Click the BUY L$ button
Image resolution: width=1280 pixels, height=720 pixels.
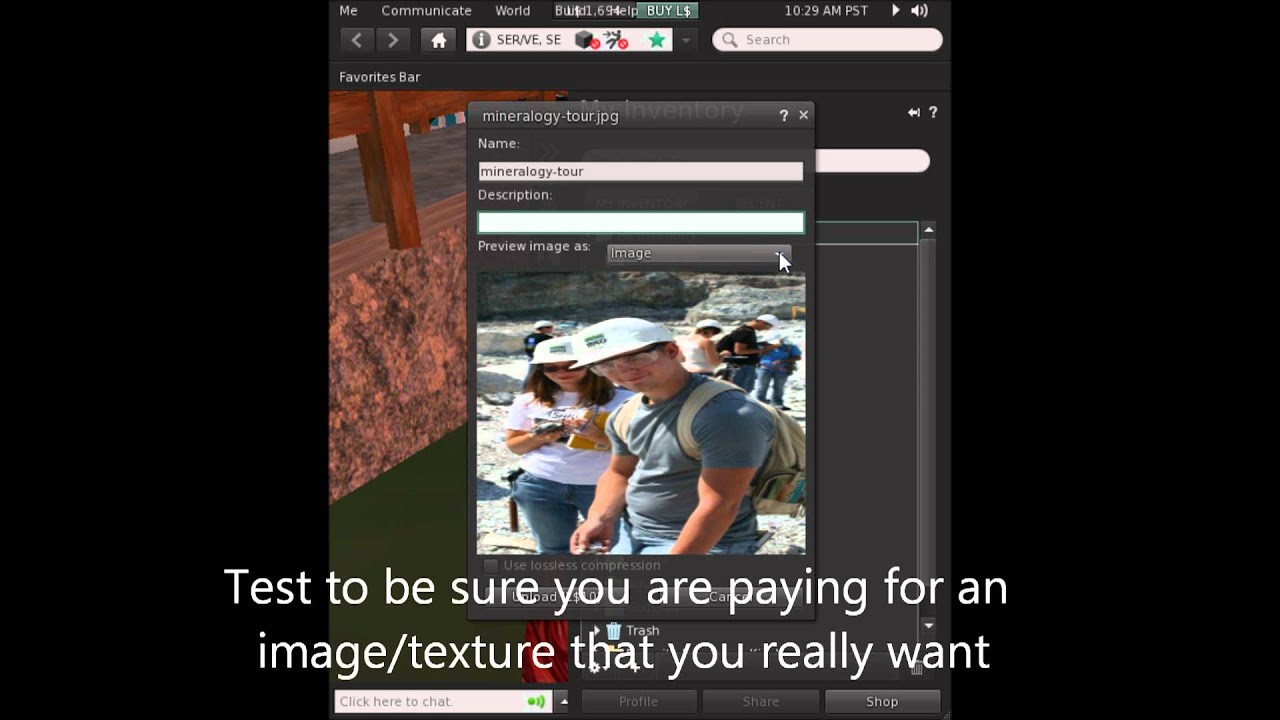tap(668, 11)
